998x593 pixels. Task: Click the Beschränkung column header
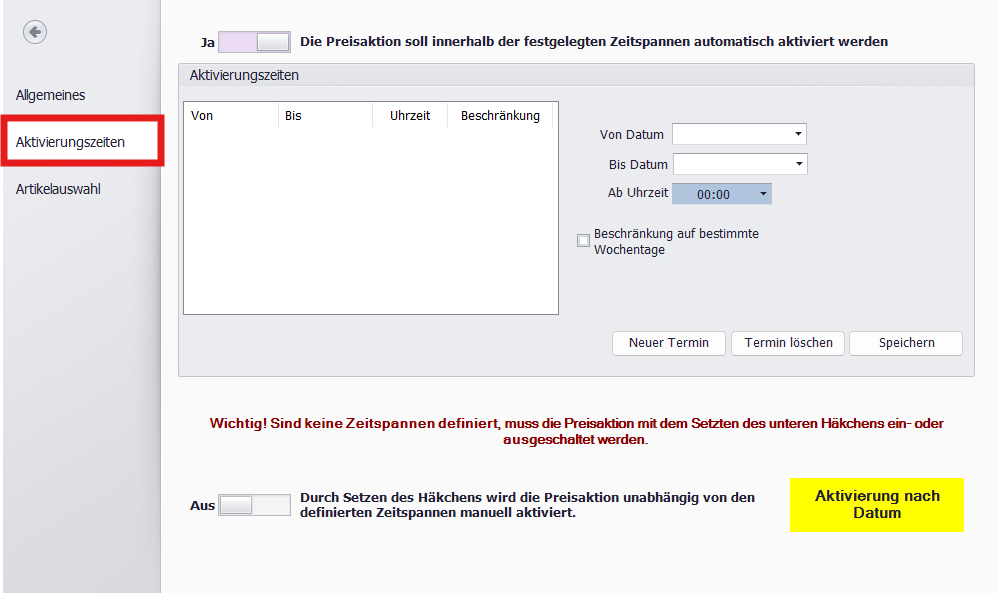pyautogui.click(x=500, y=116)
